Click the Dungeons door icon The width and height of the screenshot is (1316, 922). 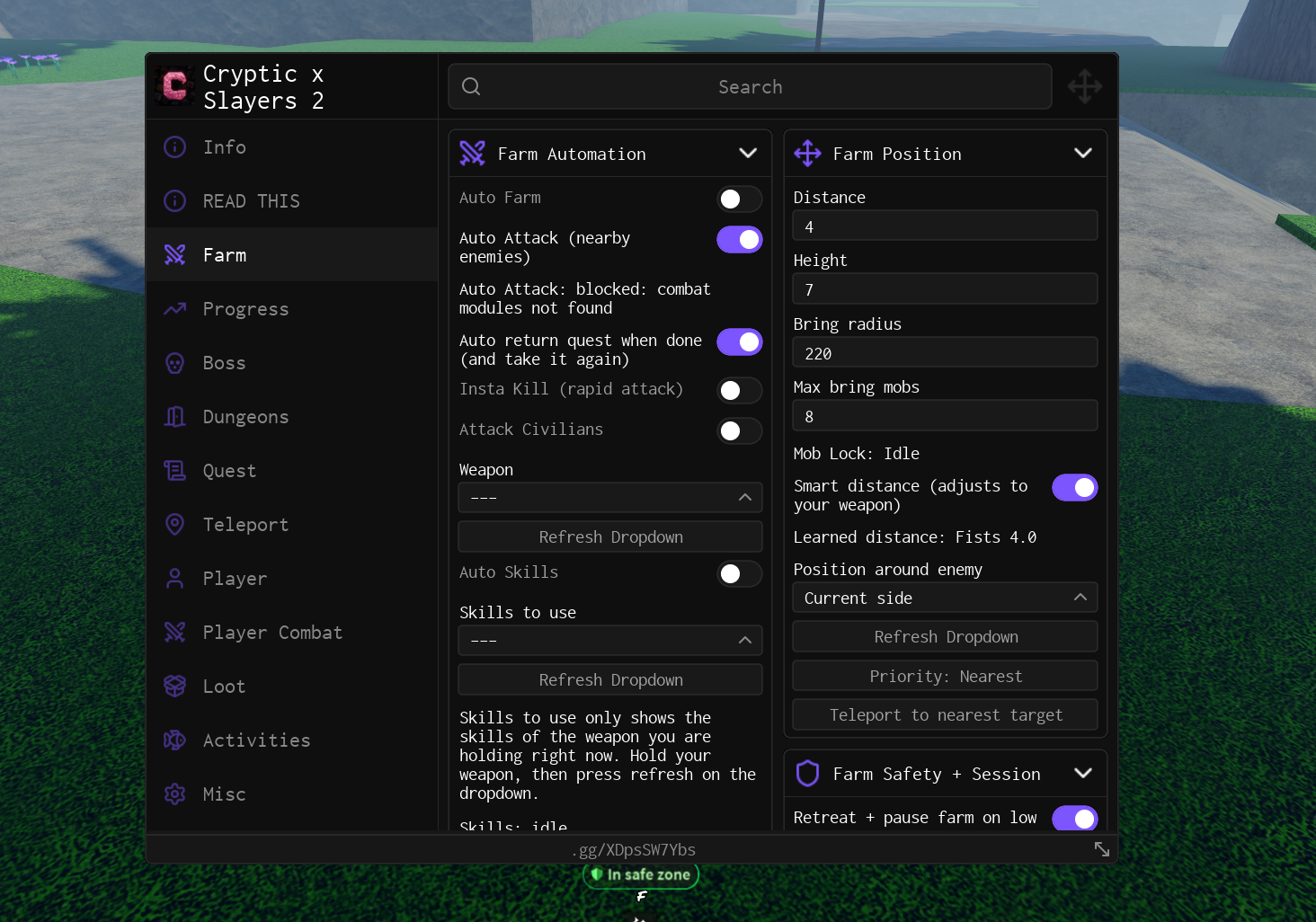pos(175,417)
